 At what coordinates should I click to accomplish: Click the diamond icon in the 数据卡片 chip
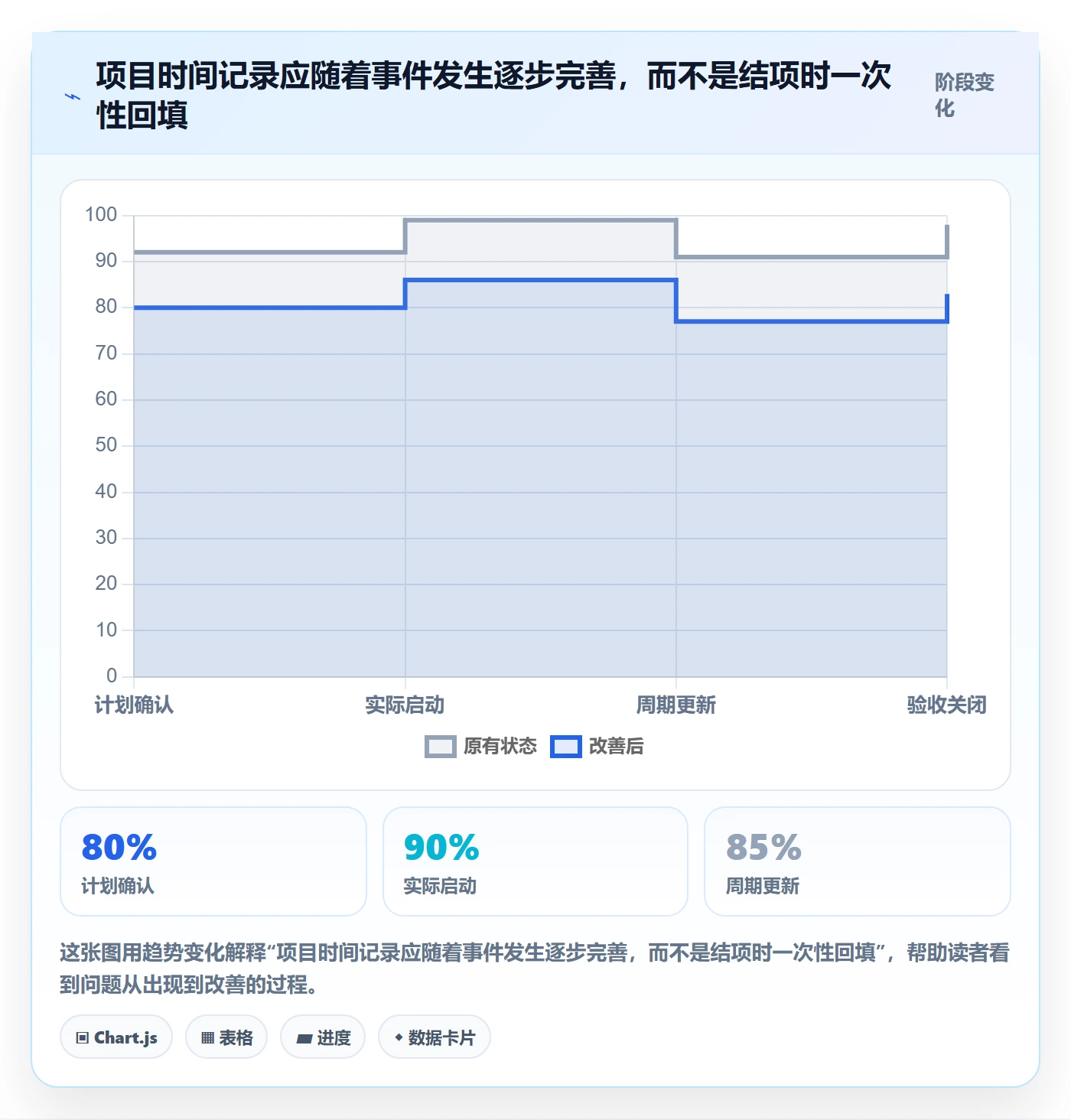pos(399,1037)
